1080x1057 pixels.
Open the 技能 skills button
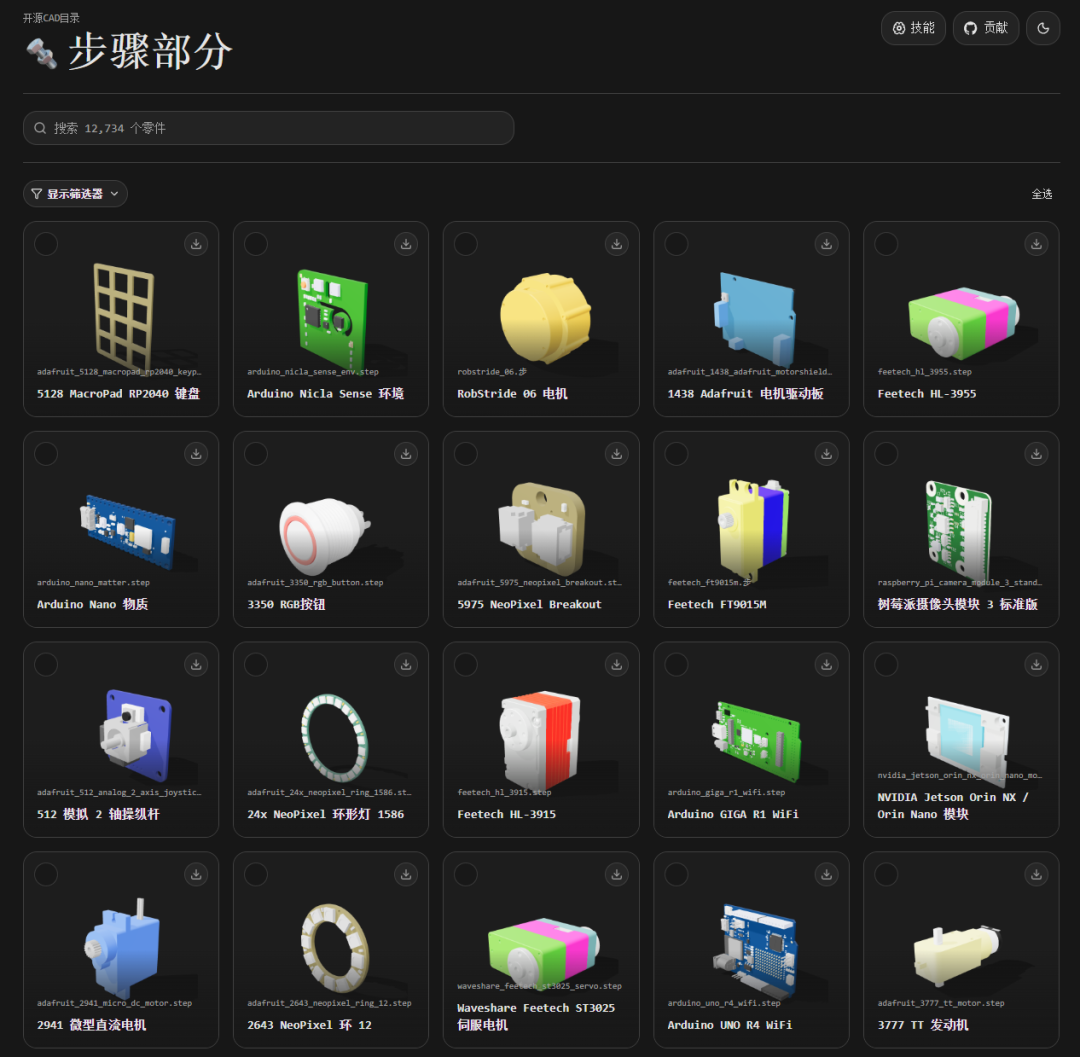pyautogui.click(x=913, y=28)
